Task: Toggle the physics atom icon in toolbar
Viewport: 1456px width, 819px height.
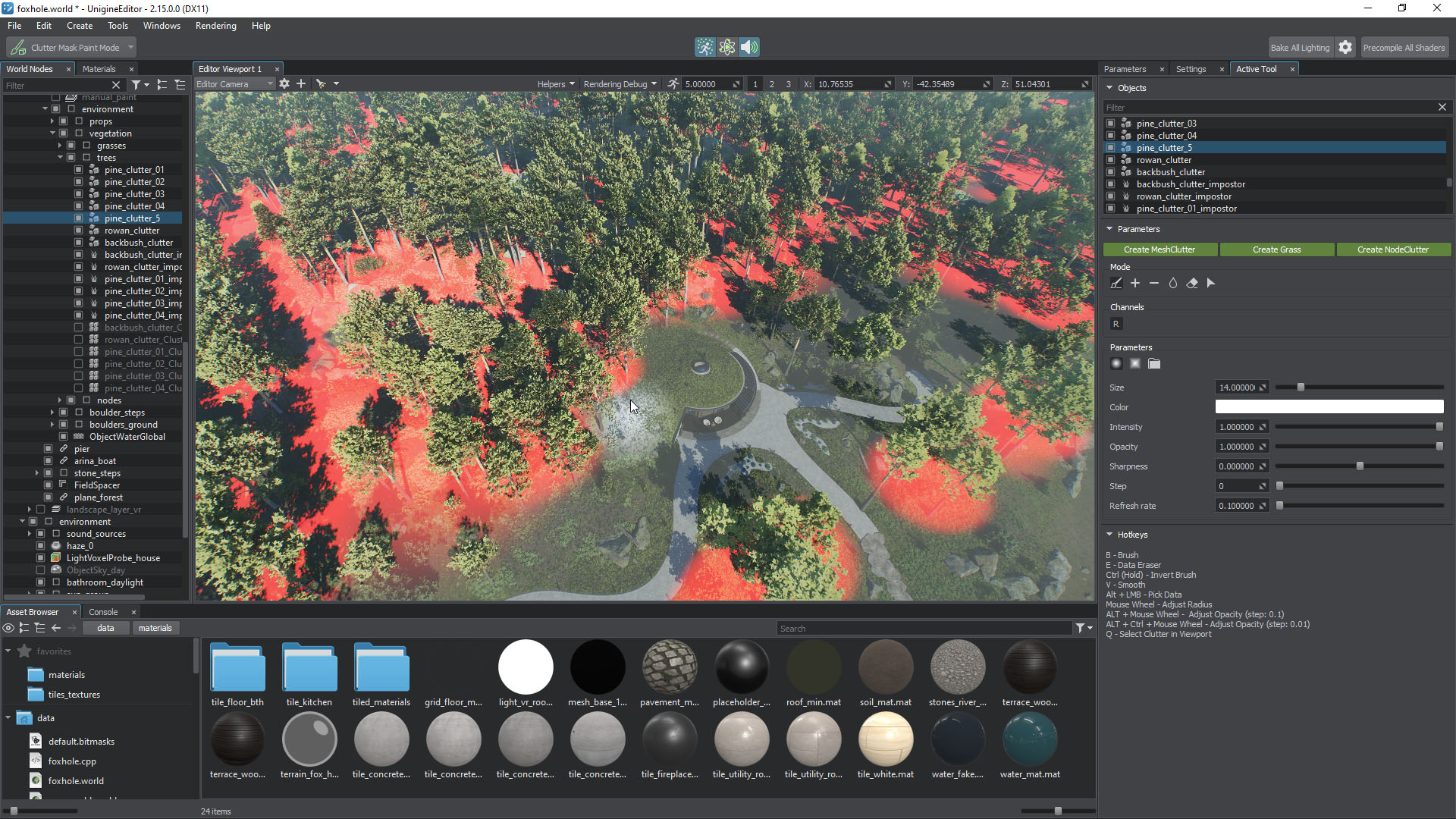Action: pos(727,47)
